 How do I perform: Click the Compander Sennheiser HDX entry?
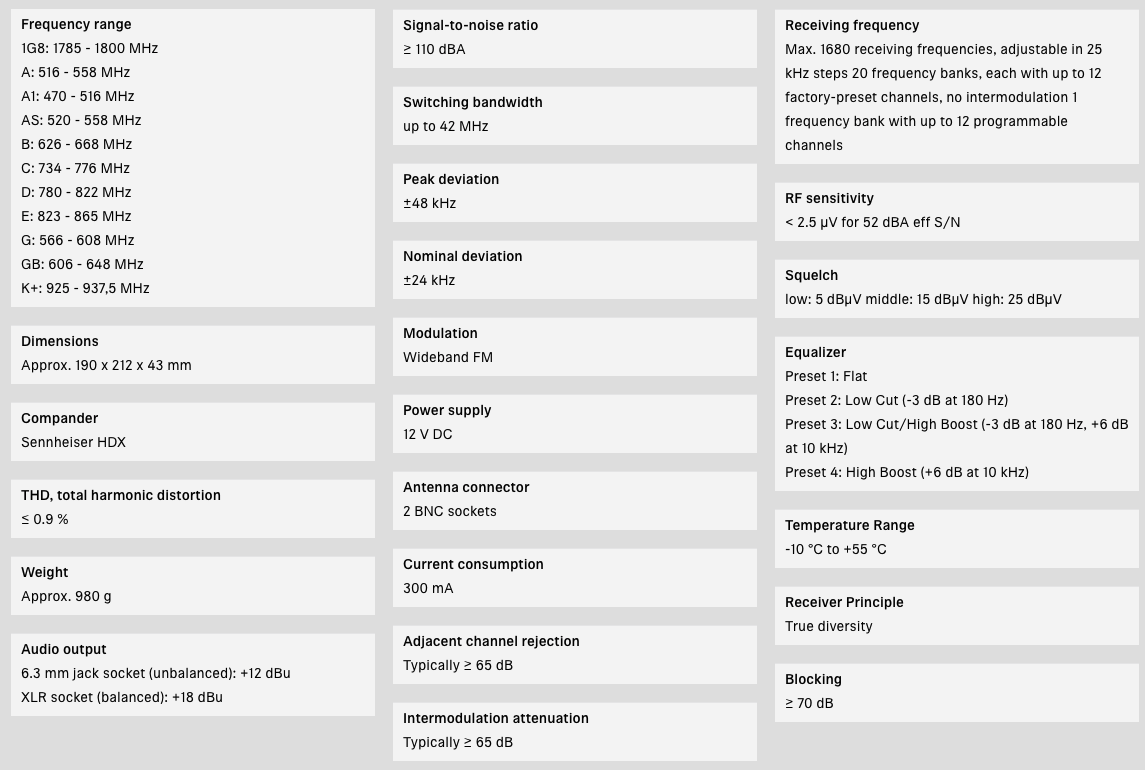click(74, 442)
